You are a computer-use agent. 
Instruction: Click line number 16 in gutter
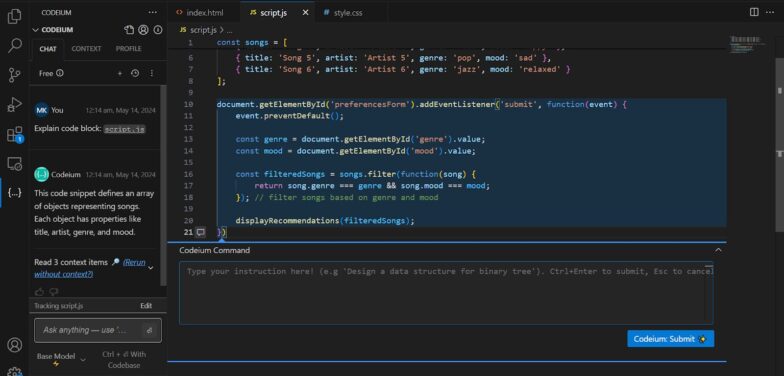[188, 174]
